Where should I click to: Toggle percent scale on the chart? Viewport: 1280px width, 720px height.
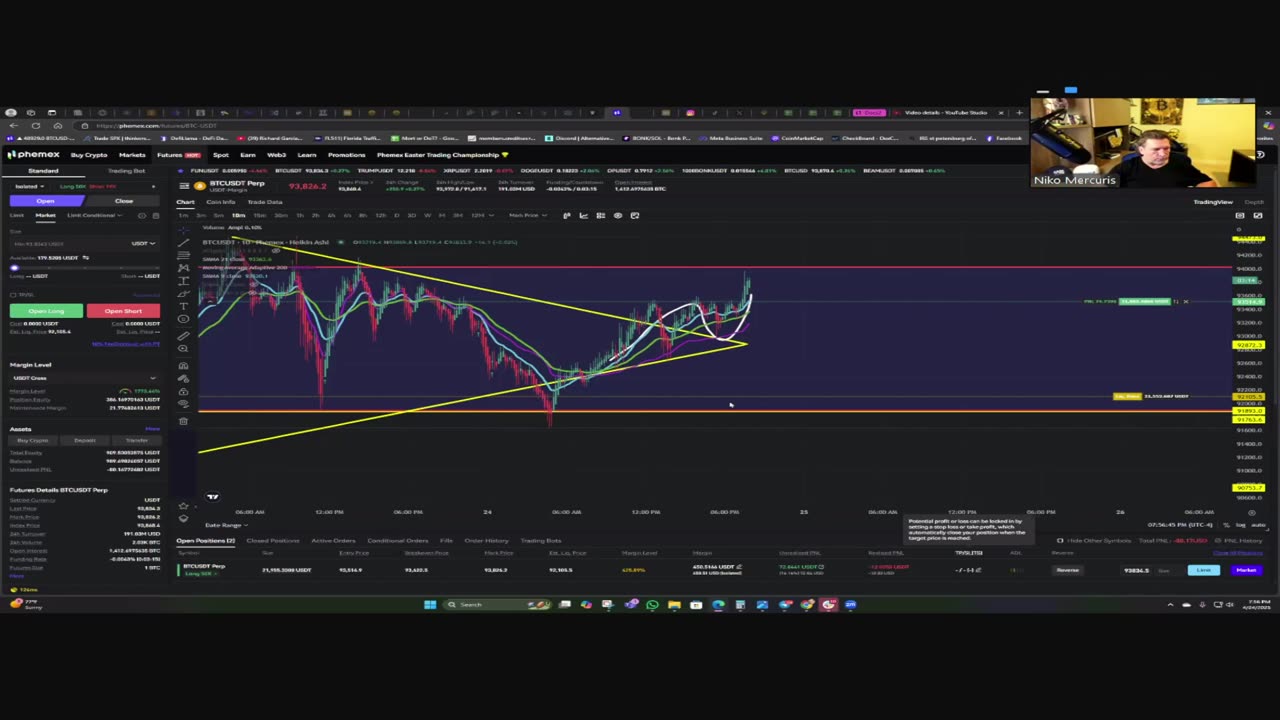pyautogui.click(x=1229, y=524)
